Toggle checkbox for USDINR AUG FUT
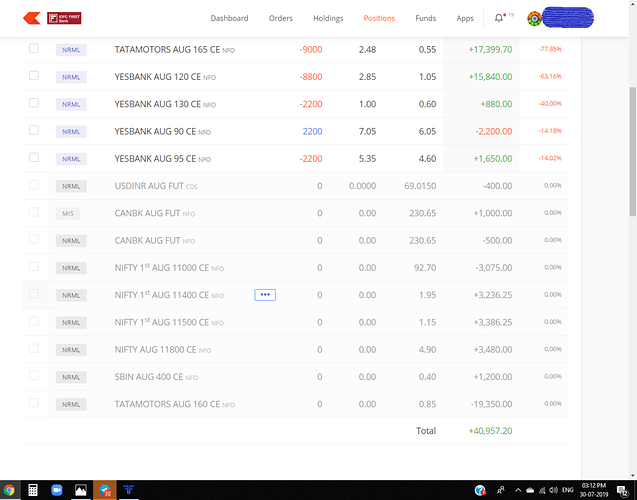637x500 pixels. (34, 185)
